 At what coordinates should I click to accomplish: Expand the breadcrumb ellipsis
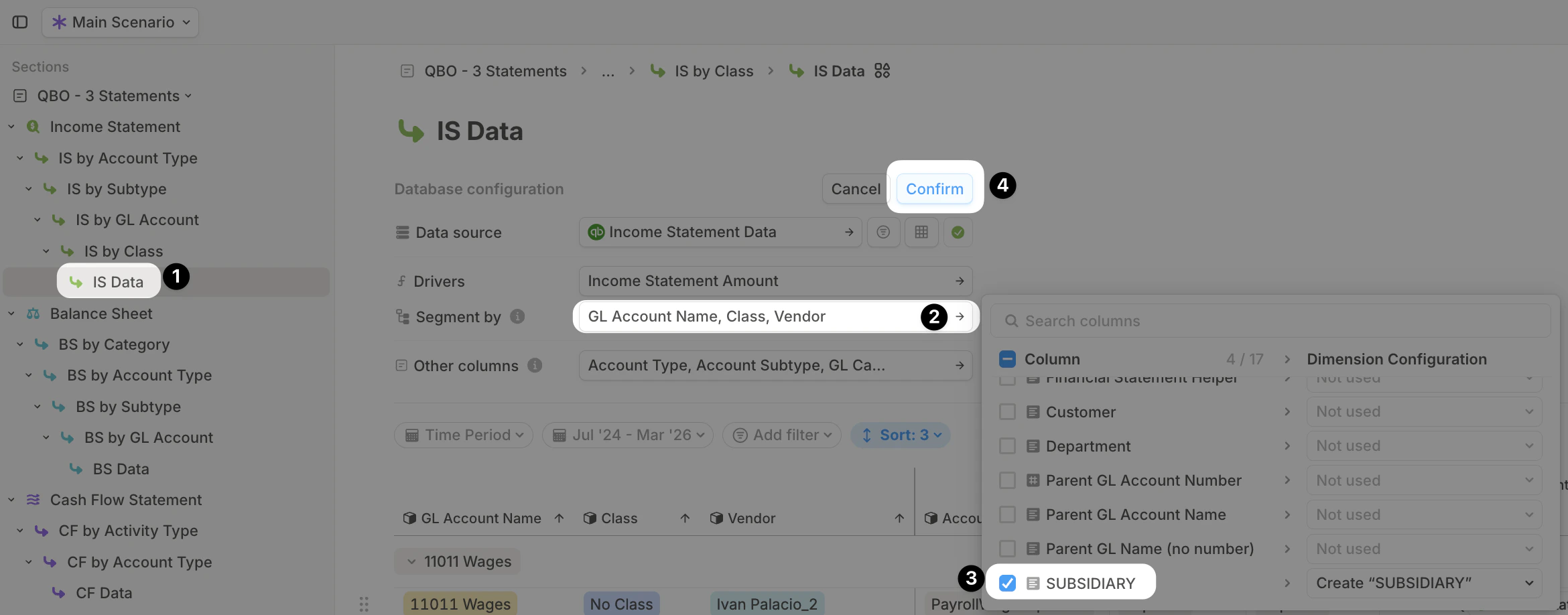coord(608,71)
